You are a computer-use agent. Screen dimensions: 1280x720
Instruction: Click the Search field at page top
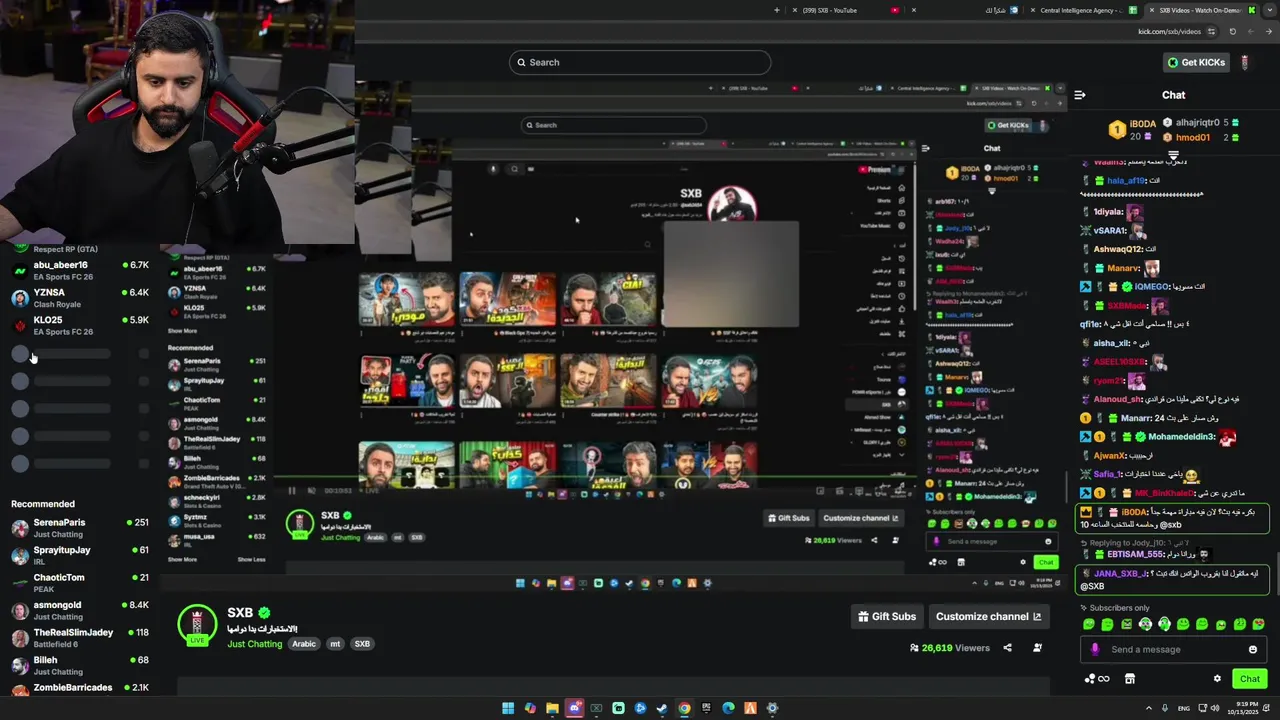coord(640,62)
